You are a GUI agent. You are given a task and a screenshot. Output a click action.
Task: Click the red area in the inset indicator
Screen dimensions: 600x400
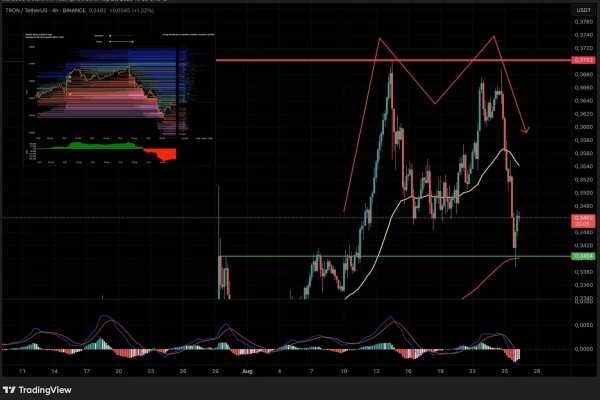(x=163, y=154)
